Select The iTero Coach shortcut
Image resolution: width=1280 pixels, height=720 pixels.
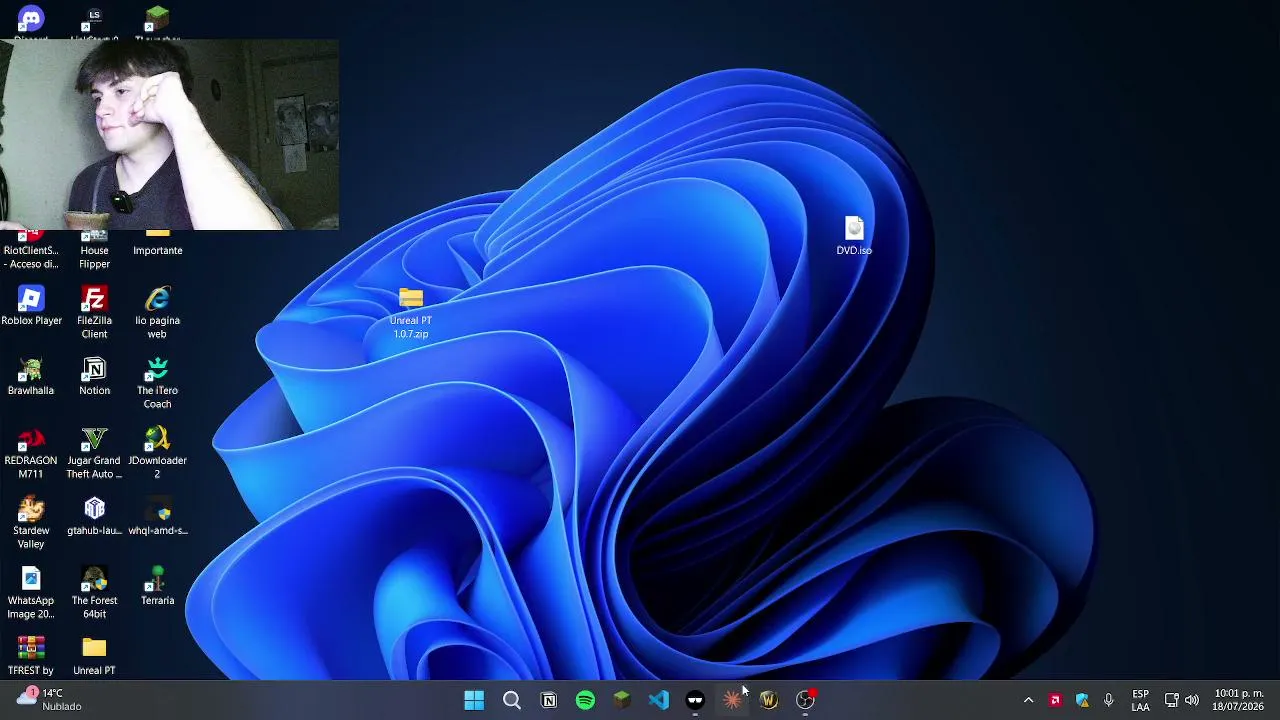tap(157, 383)
